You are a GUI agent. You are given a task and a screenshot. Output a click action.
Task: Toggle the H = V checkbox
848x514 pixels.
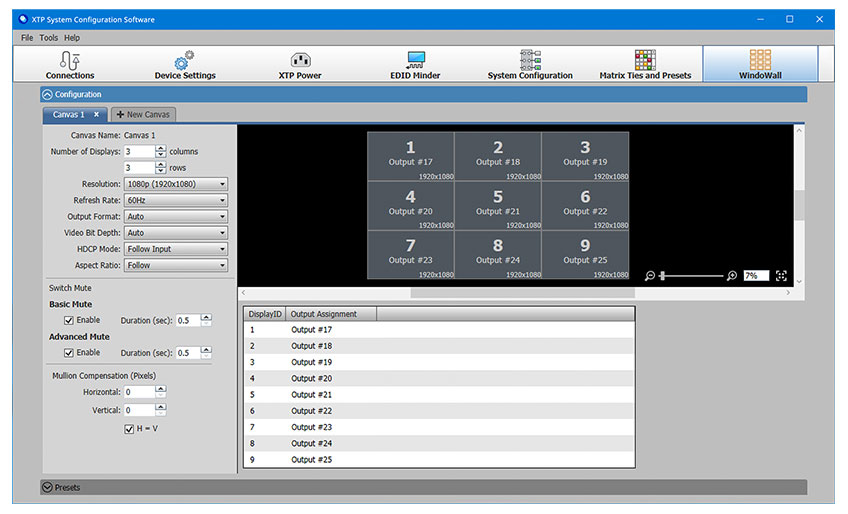(129, 429)
